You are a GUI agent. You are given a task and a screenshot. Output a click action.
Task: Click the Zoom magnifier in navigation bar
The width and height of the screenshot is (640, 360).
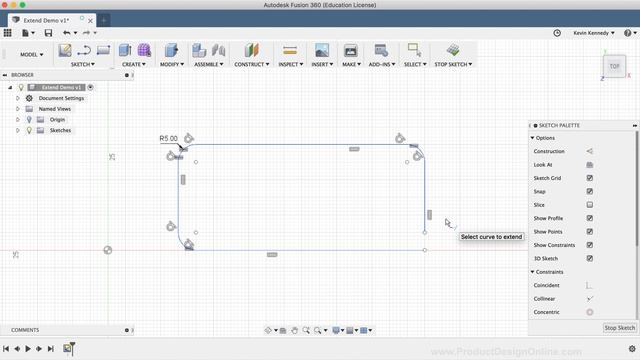click(x=306, y=330)
